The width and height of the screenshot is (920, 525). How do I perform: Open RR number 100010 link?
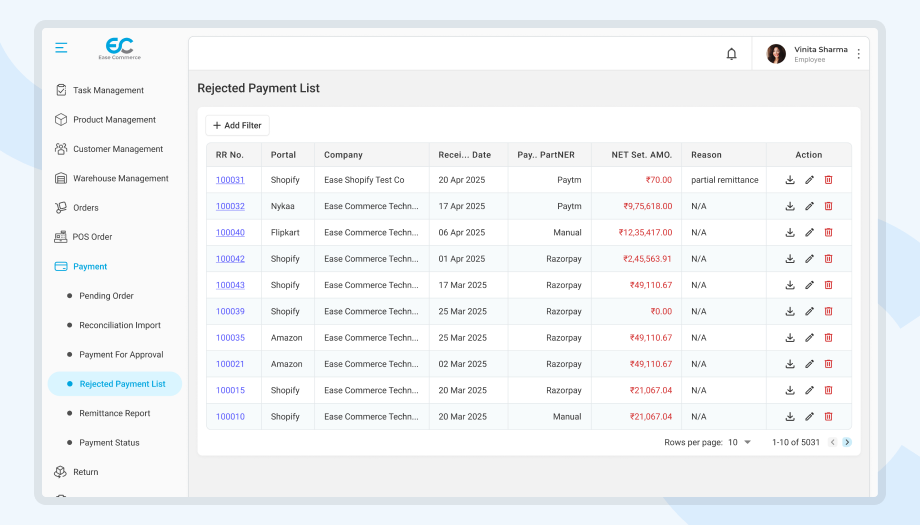tap(230, 416)
